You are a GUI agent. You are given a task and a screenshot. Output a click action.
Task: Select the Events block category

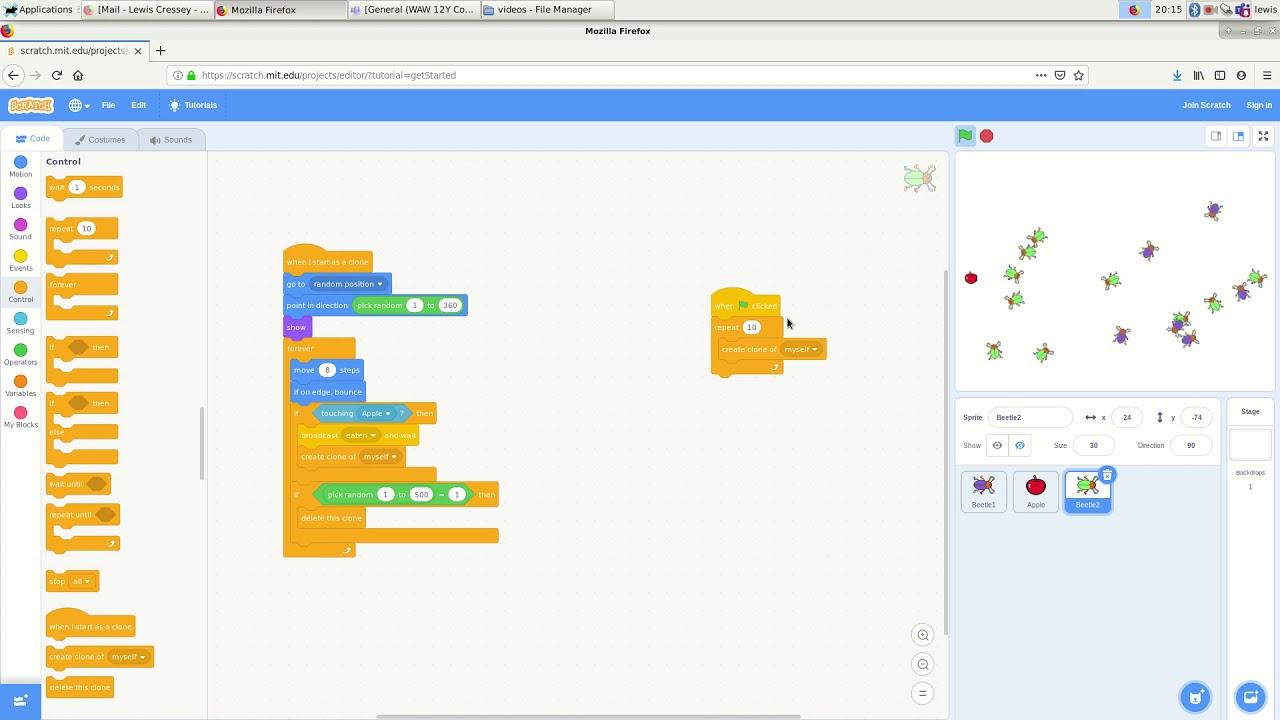pyautogui.click(x=20, y=261)
